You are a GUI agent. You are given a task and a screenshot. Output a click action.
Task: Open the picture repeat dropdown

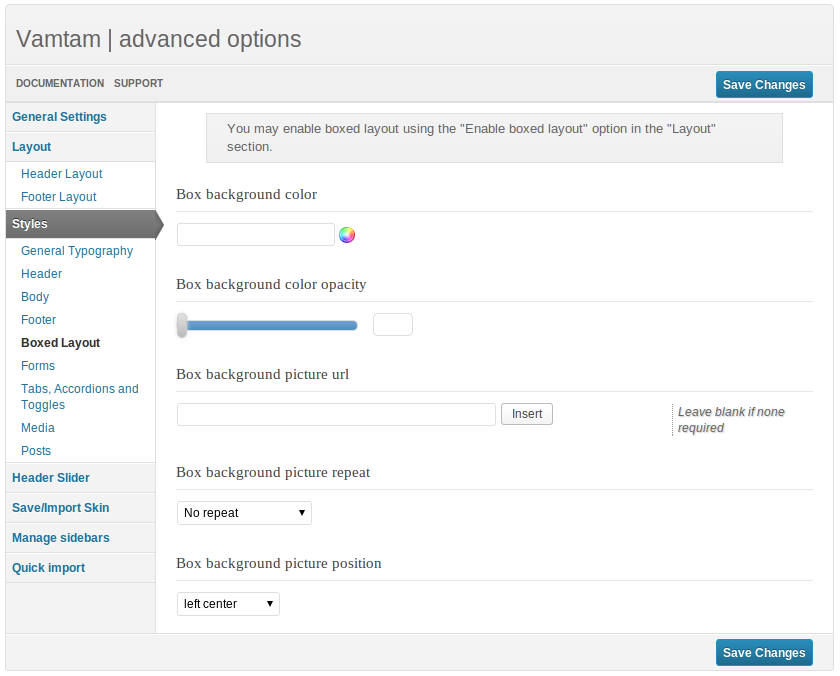(244, 513)
